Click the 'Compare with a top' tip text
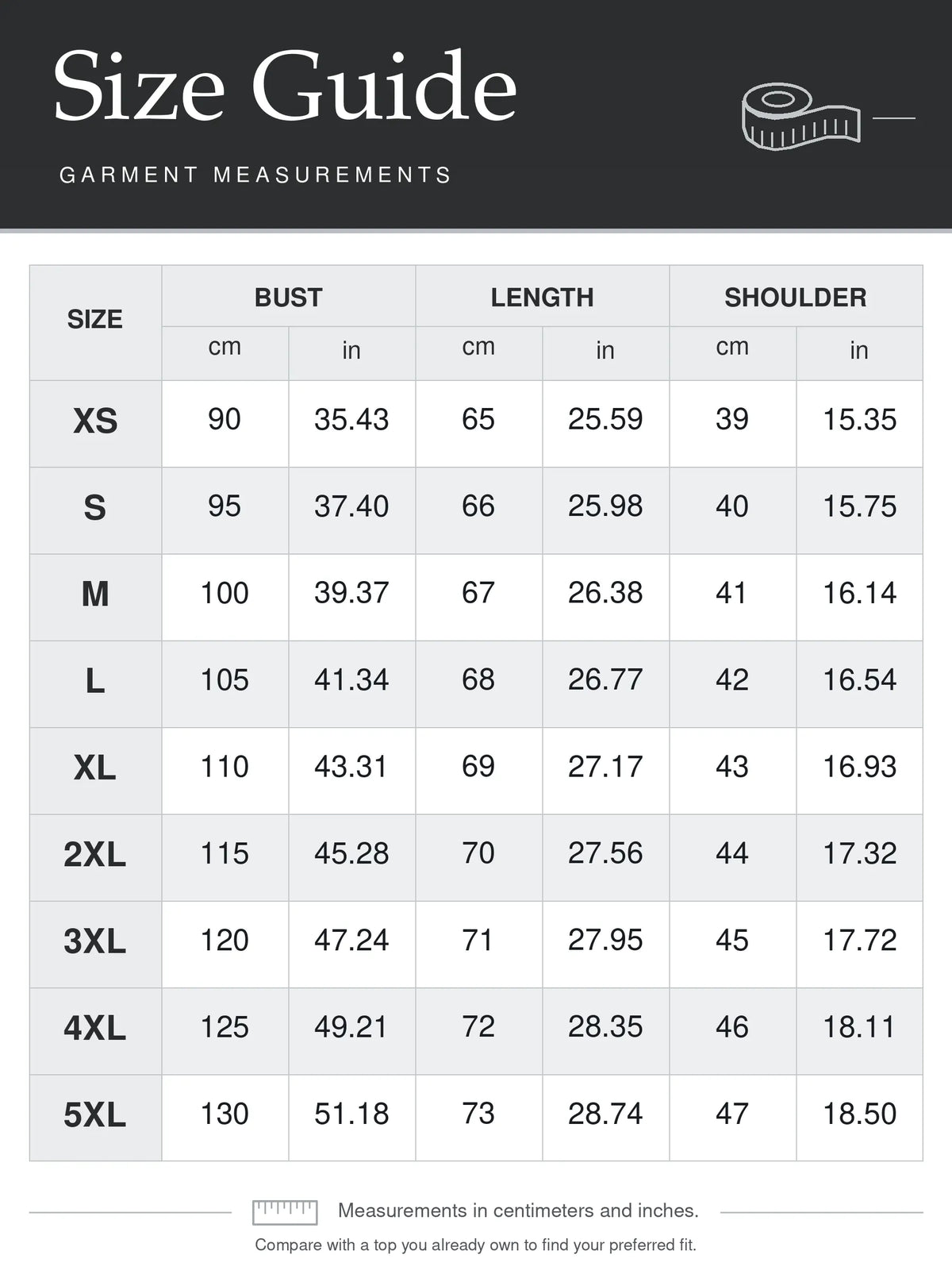 pyautogui.click(x=475, y=1245)
